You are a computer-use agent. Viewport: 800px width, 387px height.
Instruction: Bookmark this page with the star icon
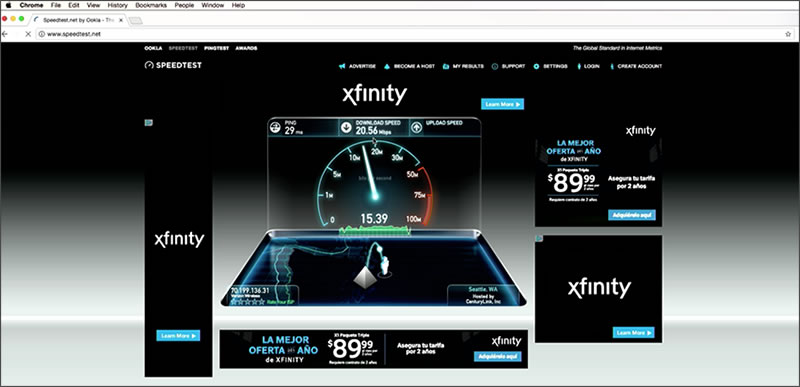coord(788,34)
